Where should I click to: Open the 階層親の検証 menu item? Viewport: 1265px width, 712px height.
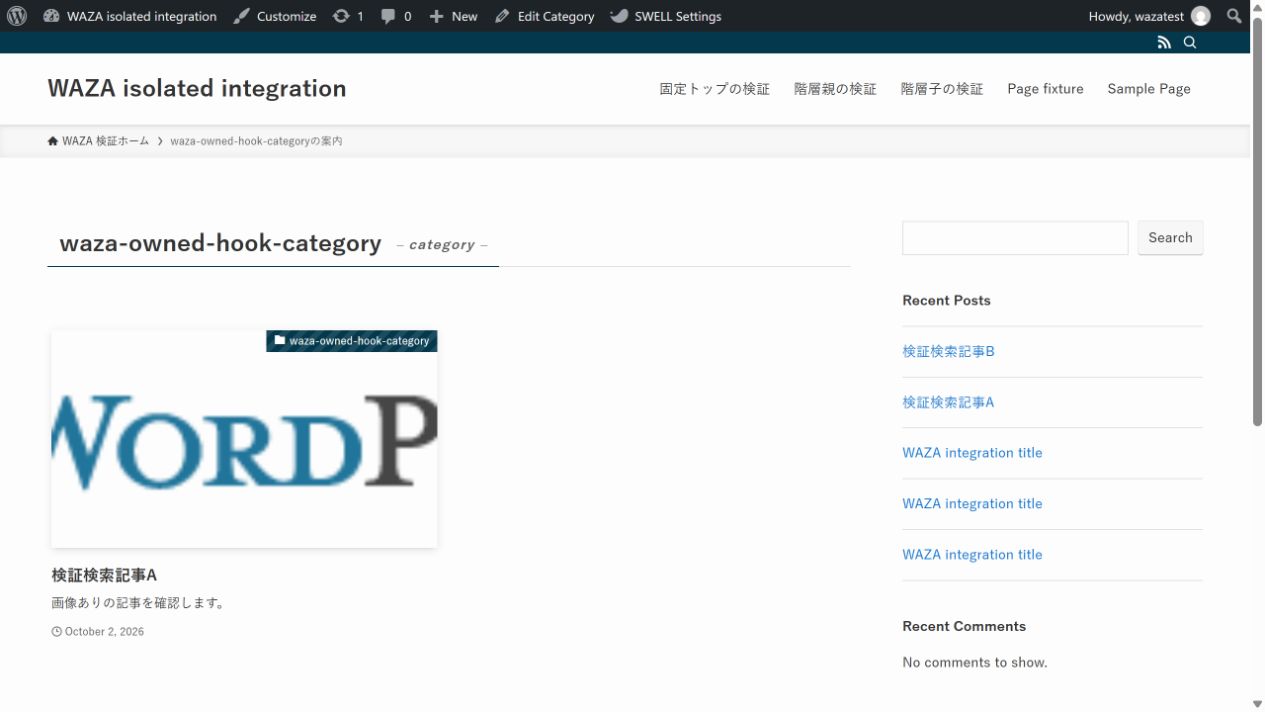pyautogui.click(x=835, y=89)
